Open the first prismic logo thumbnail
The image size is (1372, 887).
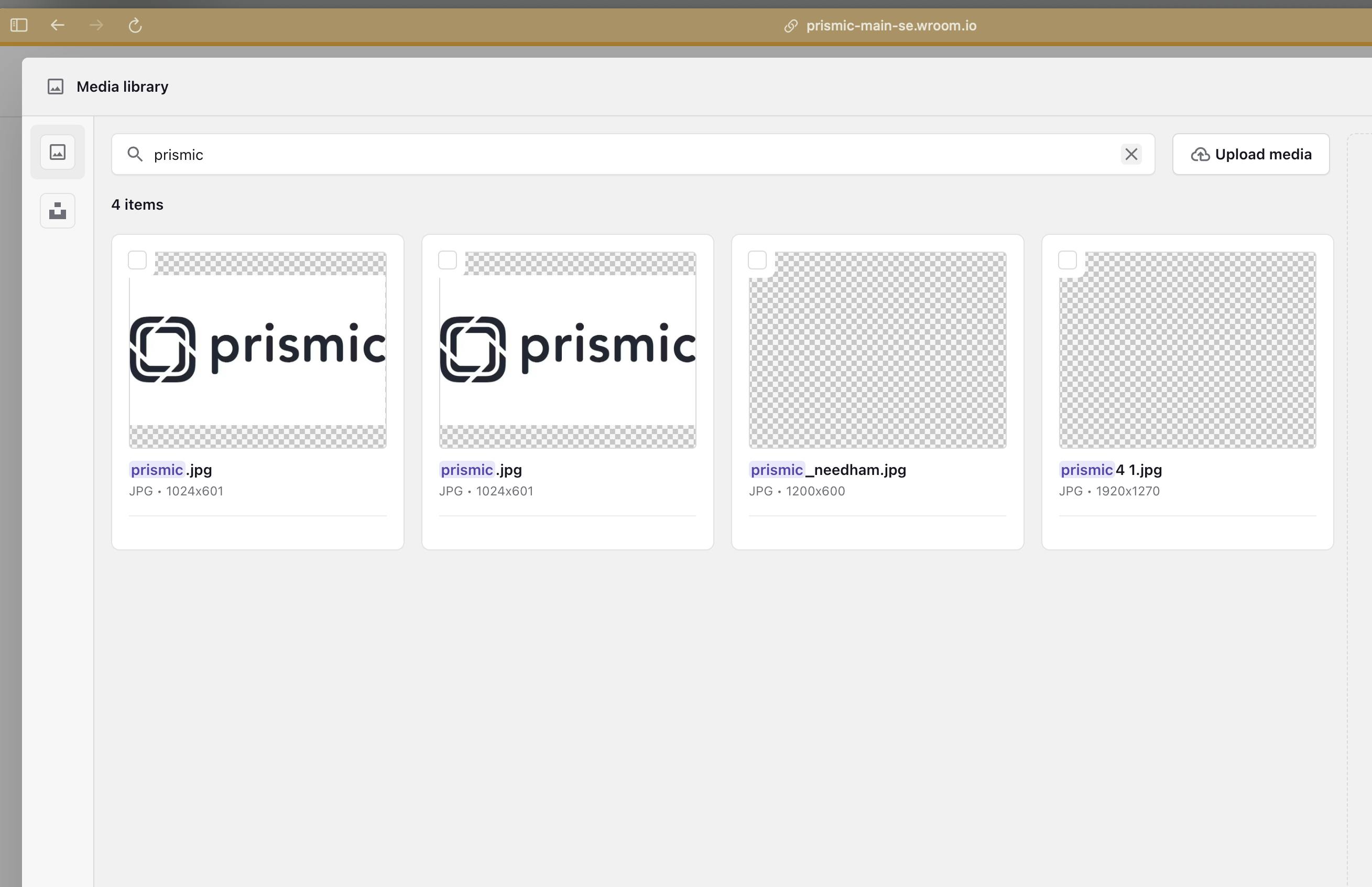click(x=257, y=350)
